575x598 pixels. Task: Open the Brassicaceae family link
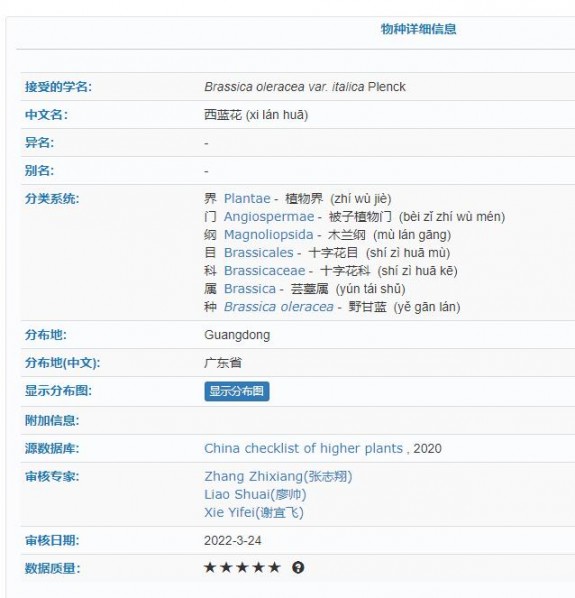(x=265, y=270)
